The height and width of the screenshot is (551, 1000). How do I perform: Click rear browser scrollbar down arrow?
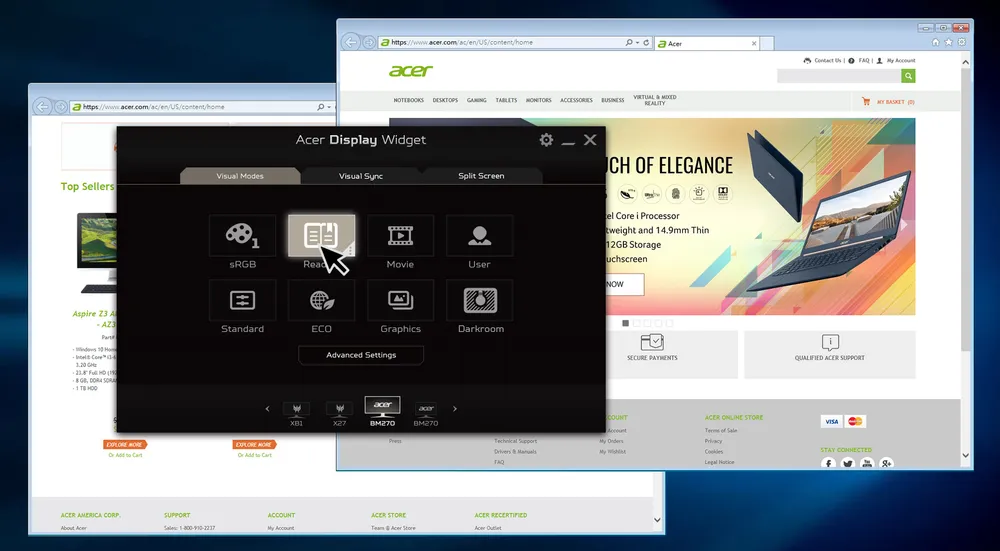tap(658, 520)
